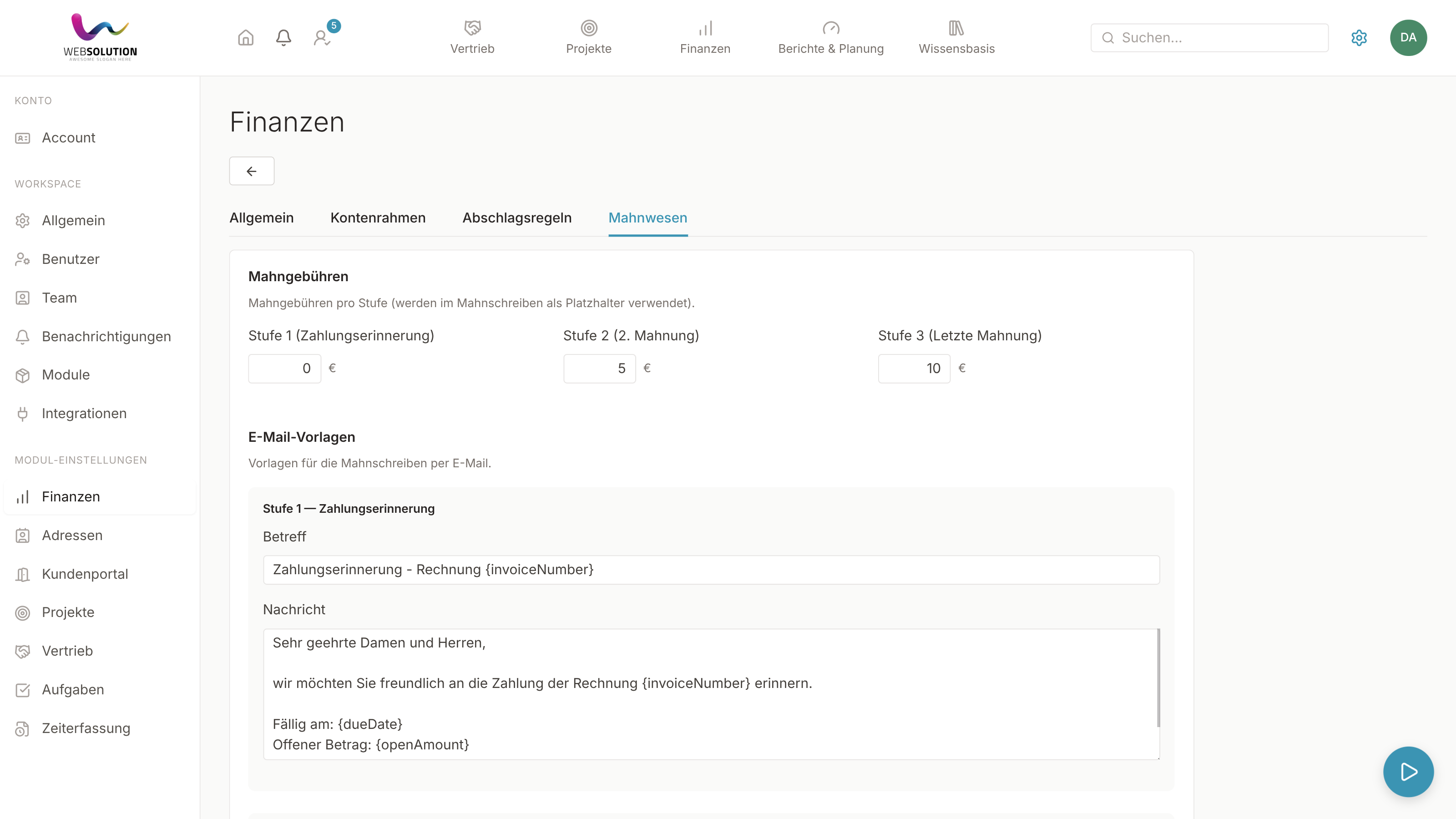Image resolution: width=1456 pixels, height=819 pixels.
Task: Open Berichte & Planung gauge nav item
Action: [830, 38]
